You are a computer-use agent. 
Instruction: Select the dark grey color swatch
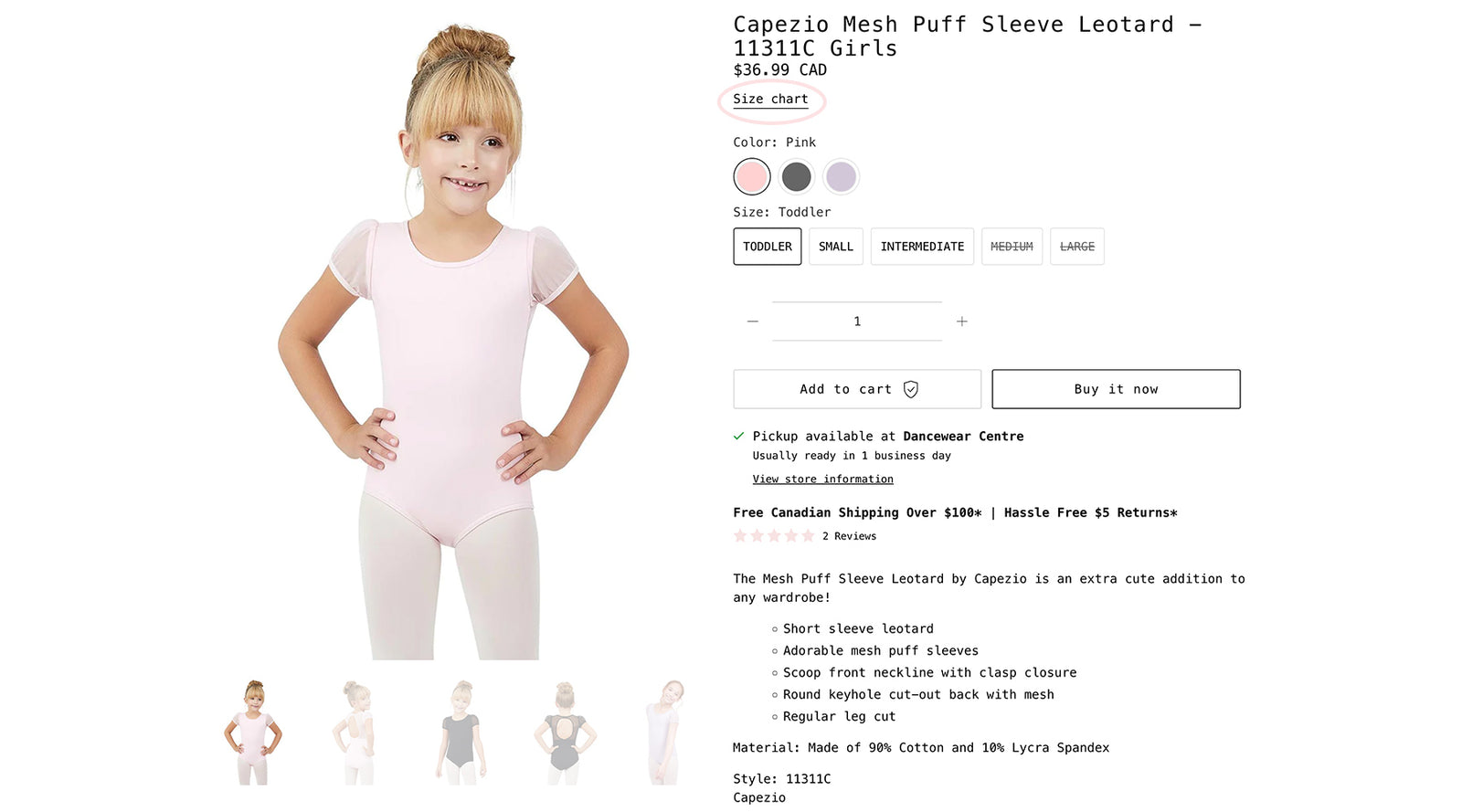796,176
